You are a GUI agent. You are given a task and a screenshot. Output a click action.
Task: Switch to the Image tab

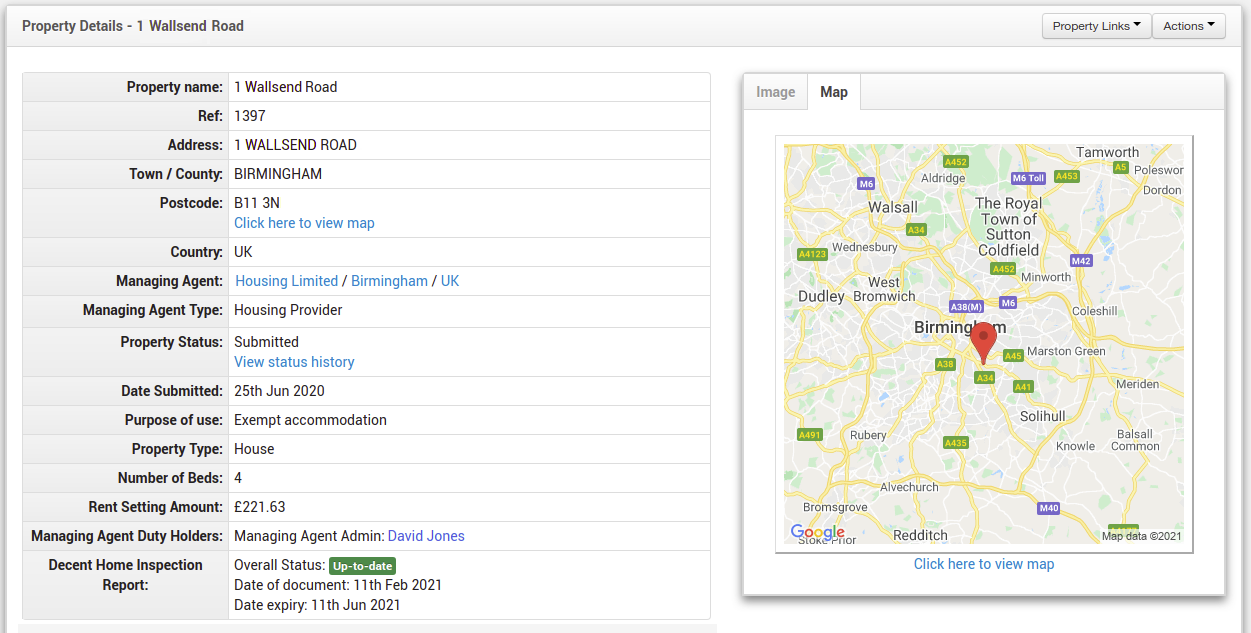tap(775, 92)
